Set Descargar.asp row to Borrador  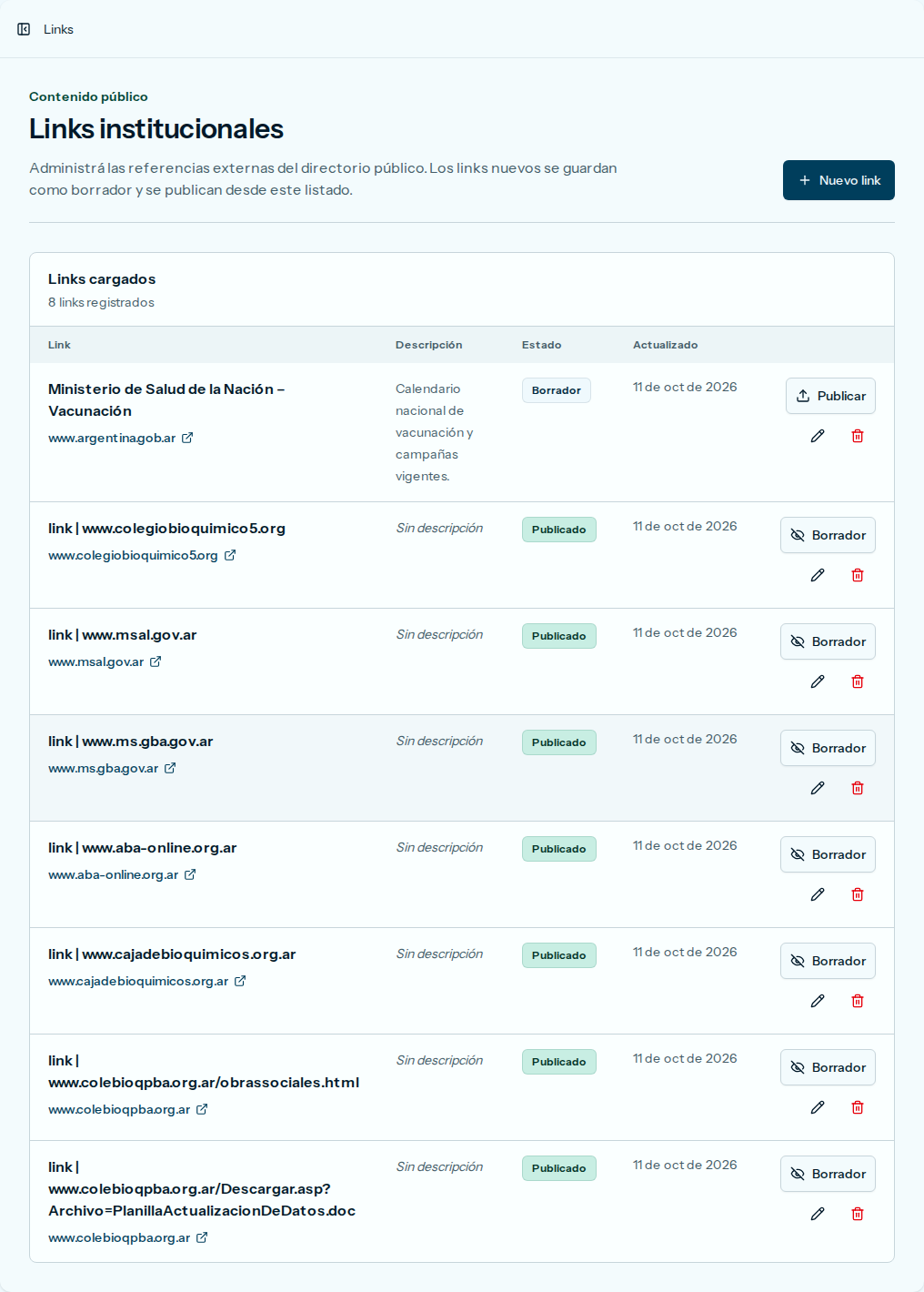tap(828, 1174)
